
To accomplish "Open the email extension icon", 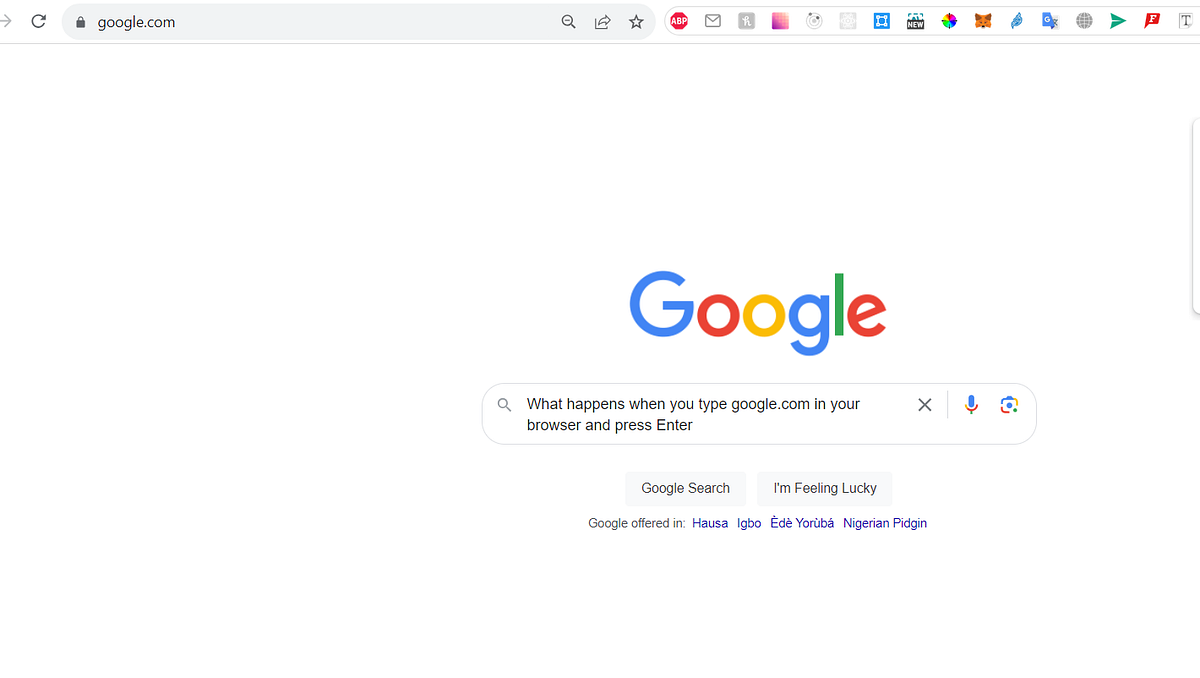I will 712,20.
